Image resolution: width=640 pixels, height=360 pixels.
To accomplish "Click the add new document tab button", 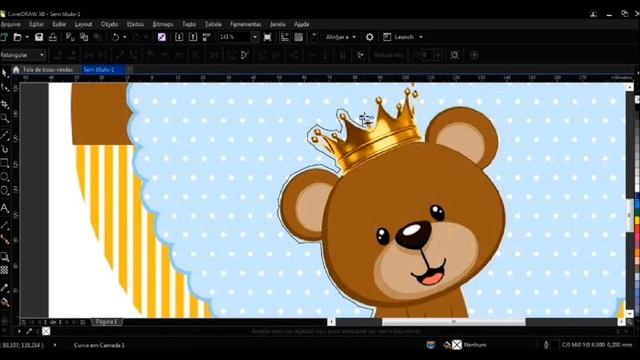I will pos(129,70).
